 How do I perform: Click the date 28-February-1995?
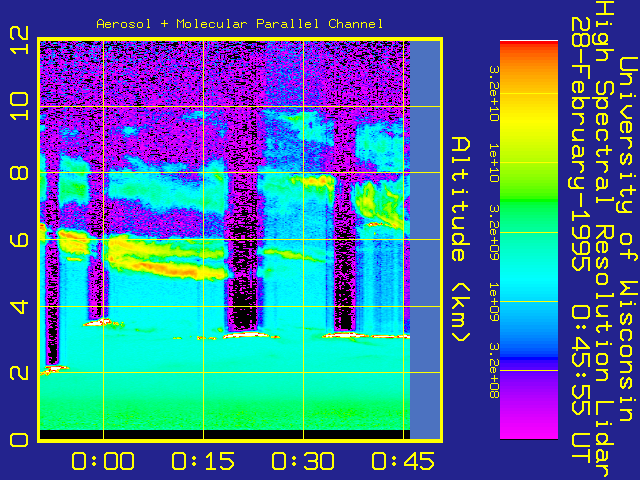(580, 144)
